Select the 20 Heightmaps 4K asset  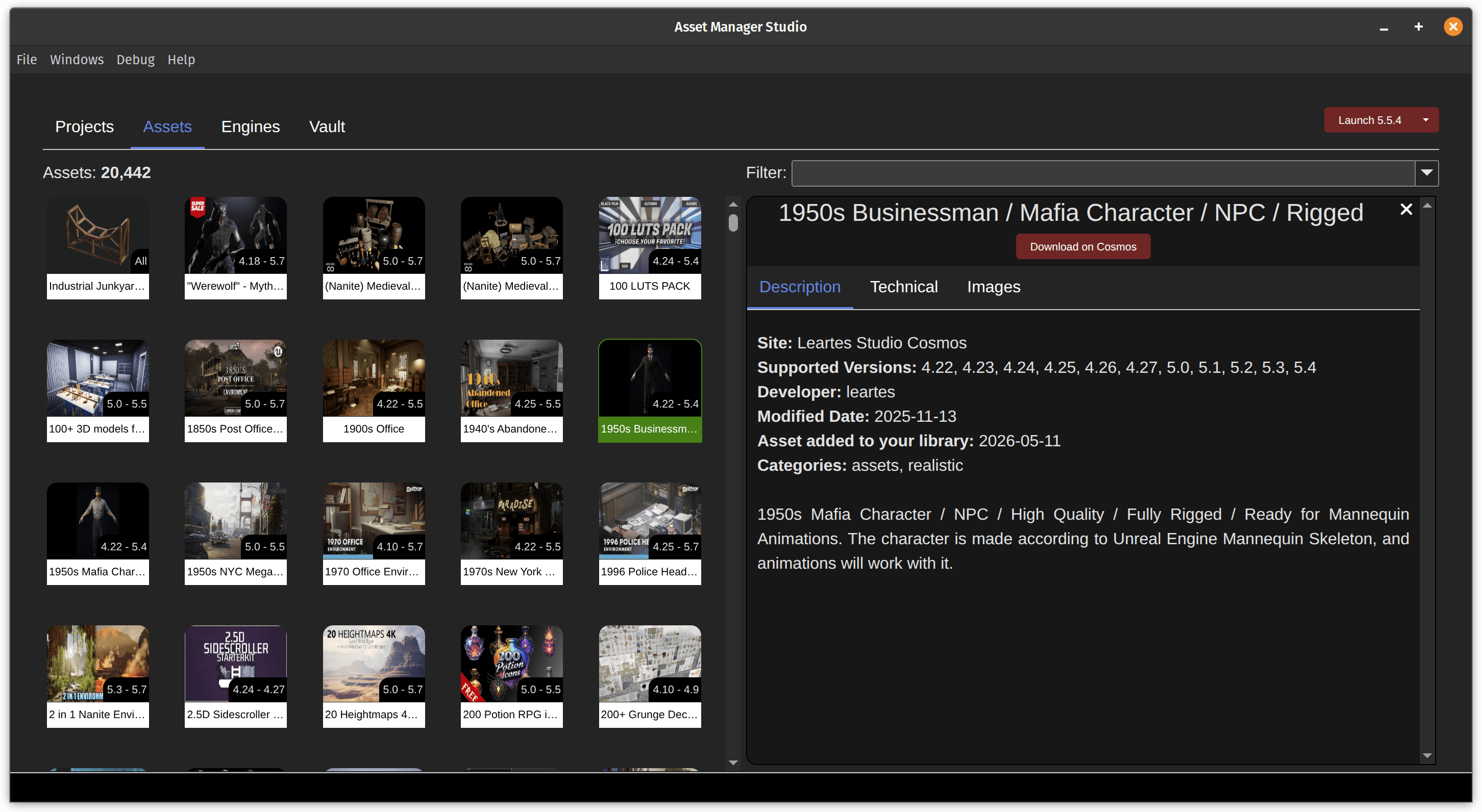point(374,676)
